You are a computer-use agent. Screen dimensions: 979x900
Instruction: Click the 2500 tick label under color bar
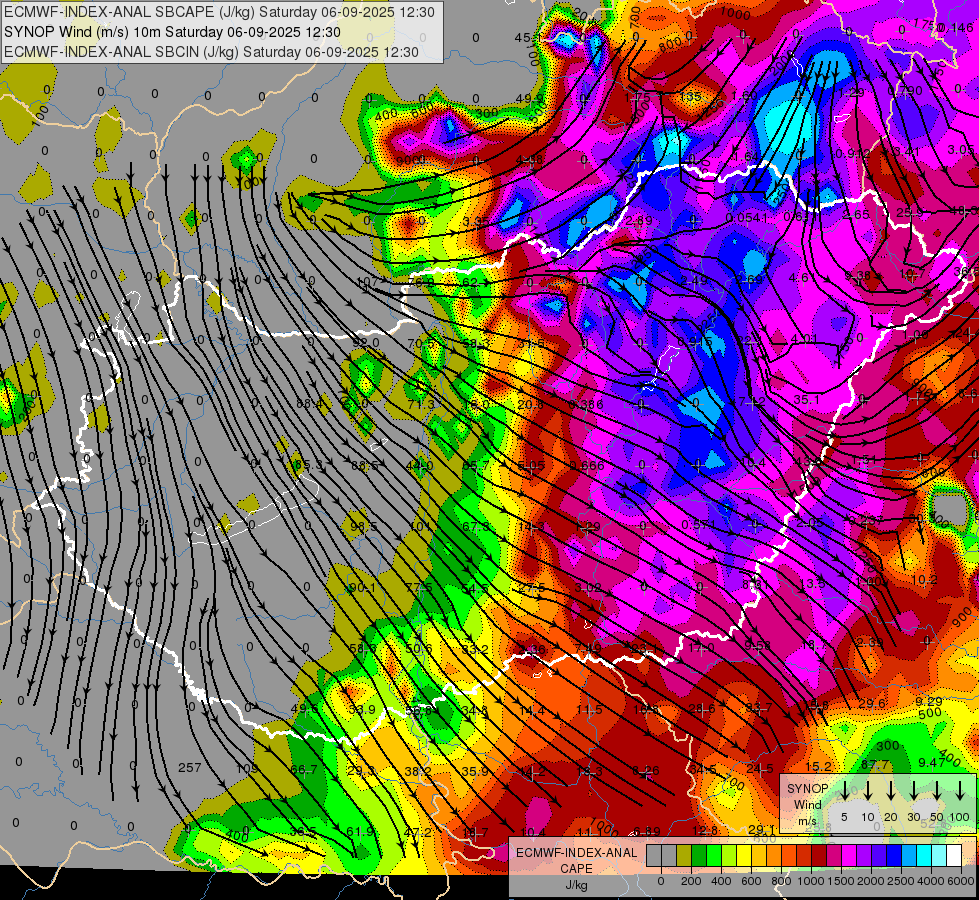coord(902,881)
